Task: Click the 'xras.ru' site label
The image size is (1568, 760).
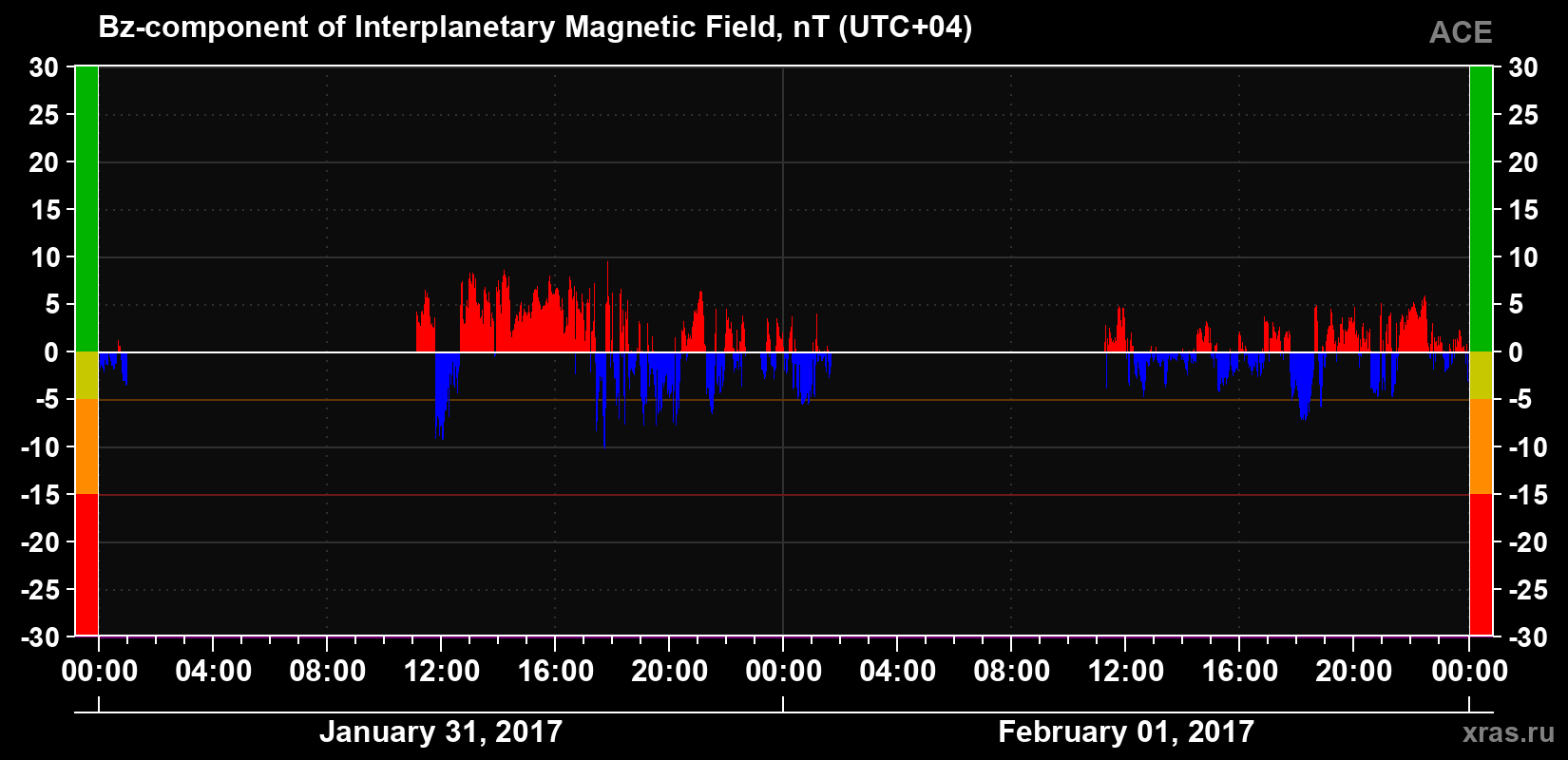Action: click(x=1509, y=732)
